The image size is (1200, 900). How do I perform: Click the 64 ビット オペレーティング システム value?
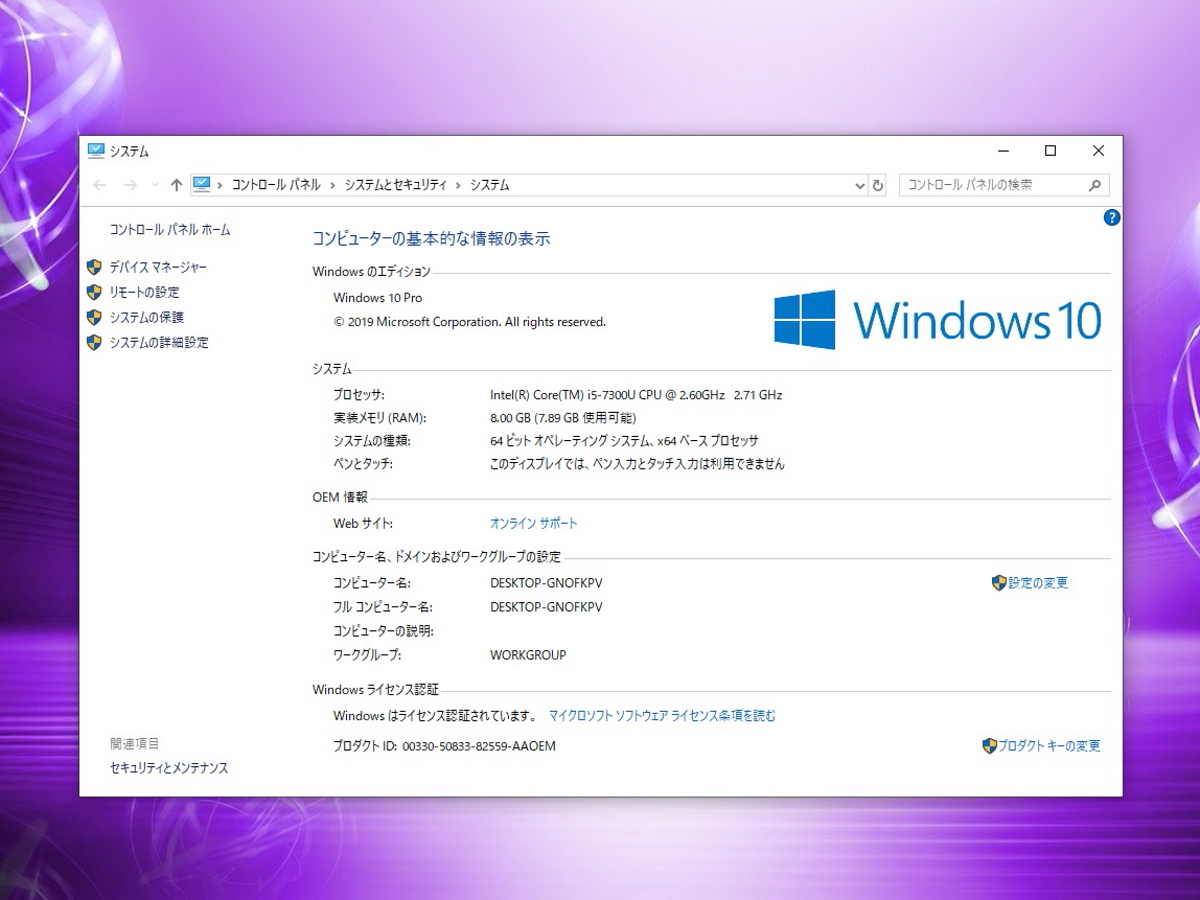(624, 440)
